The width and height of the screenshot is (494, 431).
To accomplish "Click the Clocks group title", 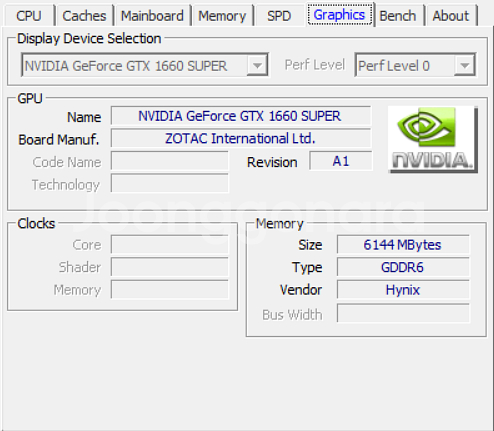I will click(36, 224).
